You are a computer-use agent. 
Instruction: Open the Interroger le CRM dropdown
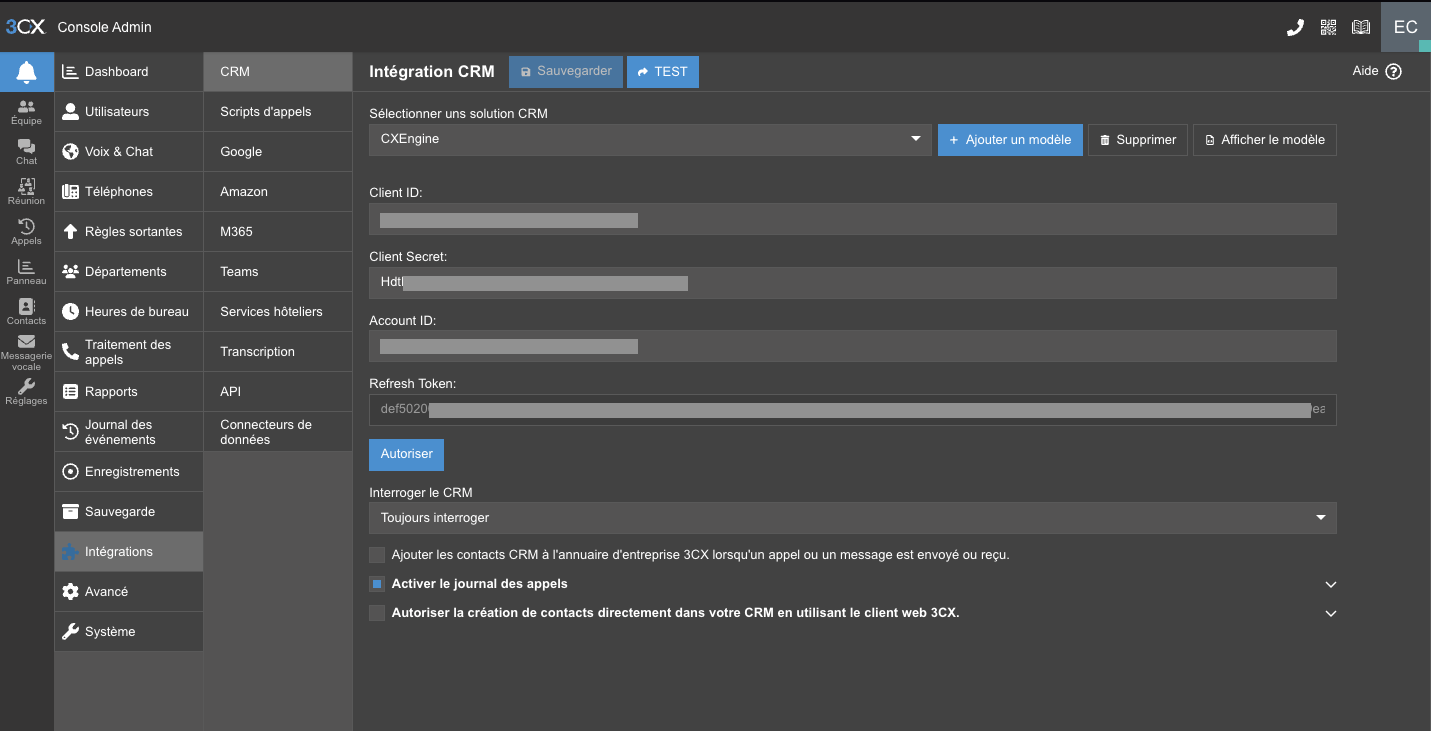(852, 517)
